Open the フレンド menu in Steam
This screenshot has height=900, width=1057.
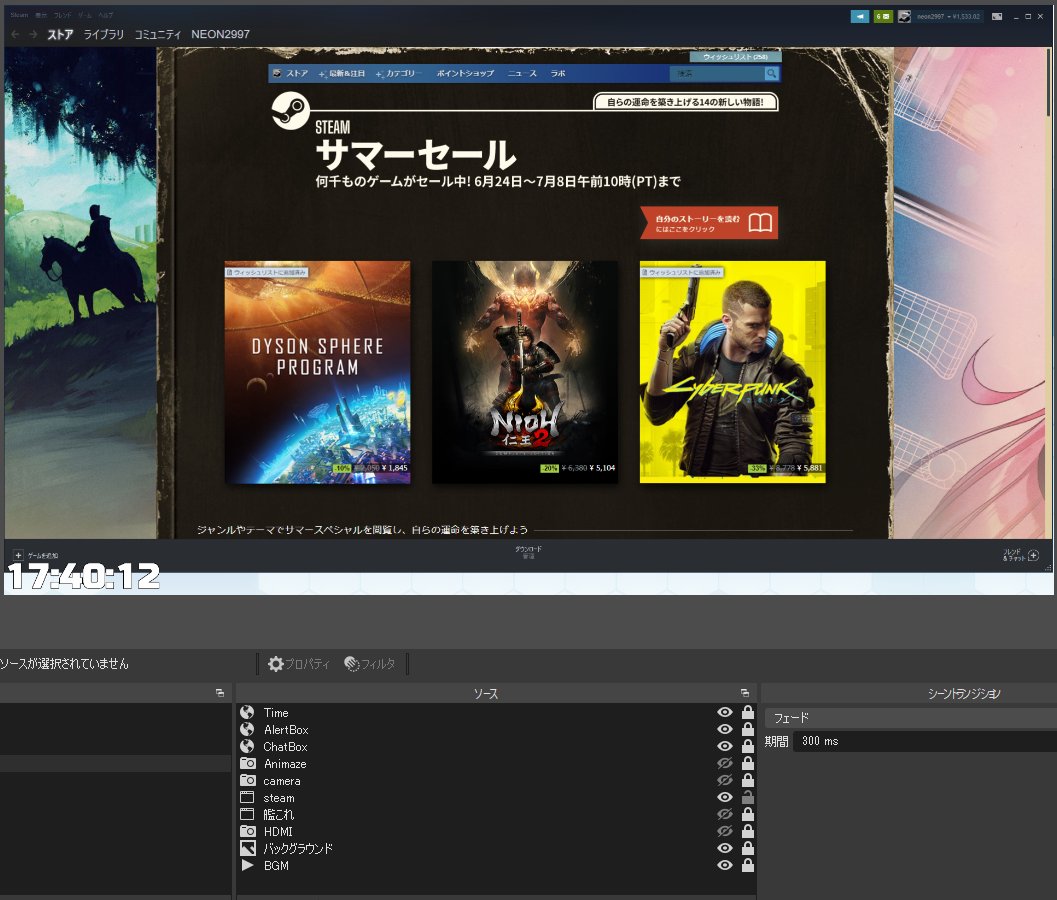(62, 15)
